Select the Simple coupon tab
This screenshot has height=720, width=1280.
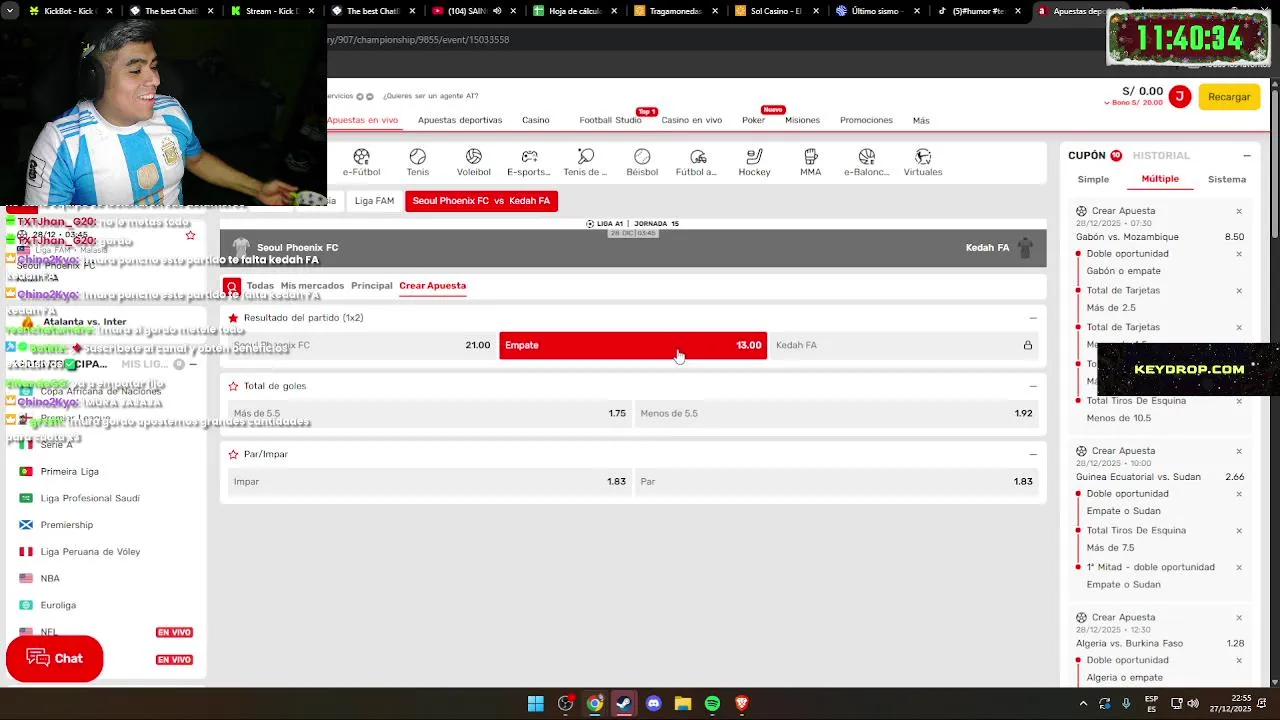[x=1093, y=179]
